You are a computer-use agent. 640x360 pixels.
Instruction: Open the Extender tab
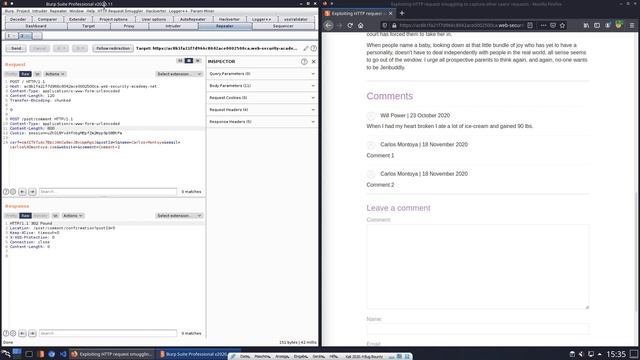(78, 19)
